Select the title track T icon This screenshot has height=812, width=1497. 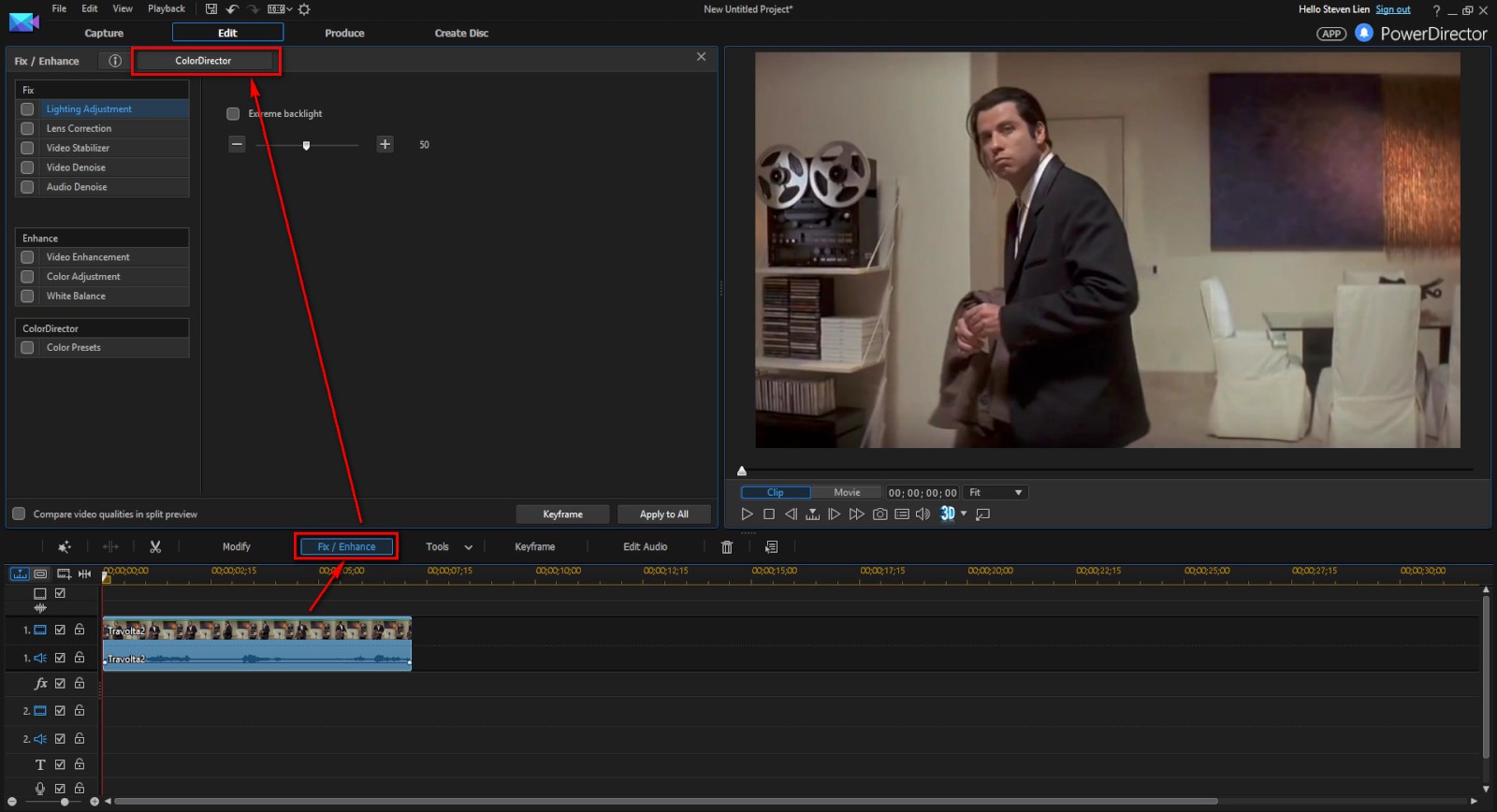40,764
